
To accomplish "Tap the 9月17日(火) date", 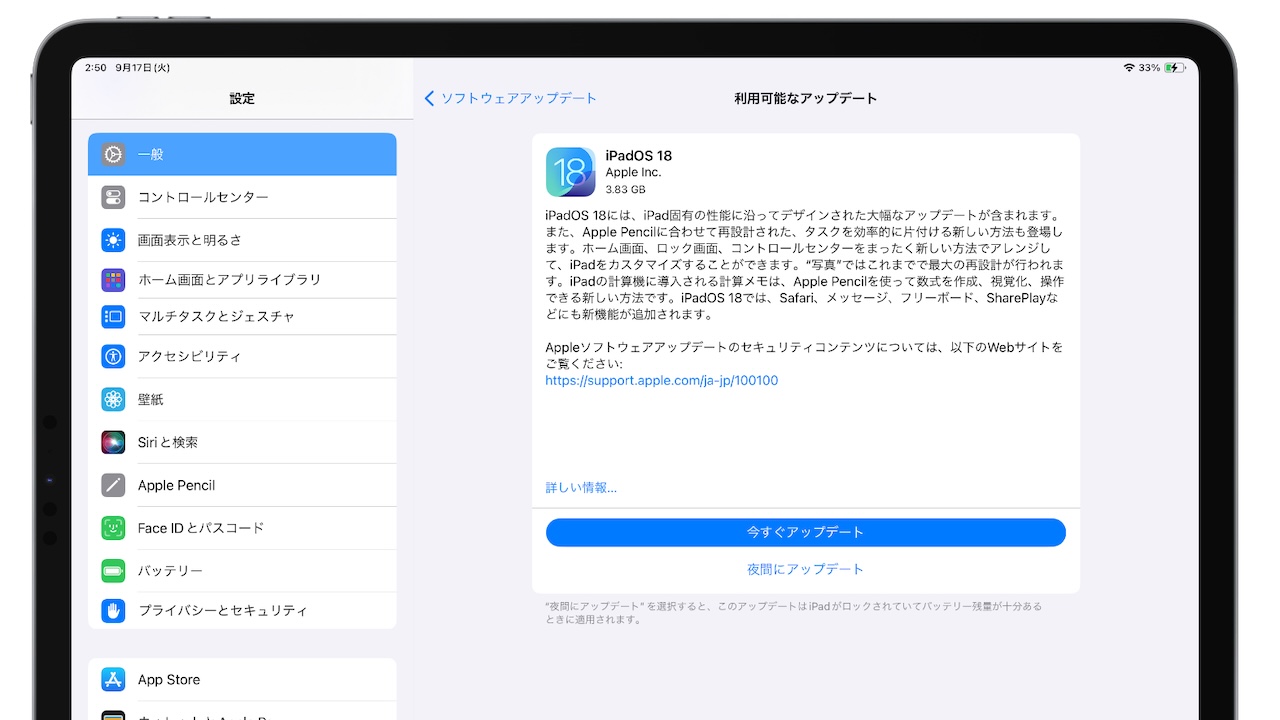I will [x=143, y=68].
